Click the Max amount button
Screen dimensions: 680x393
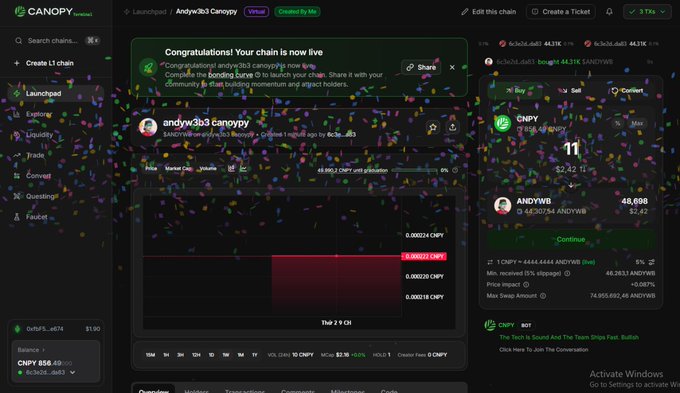point(637,124)
